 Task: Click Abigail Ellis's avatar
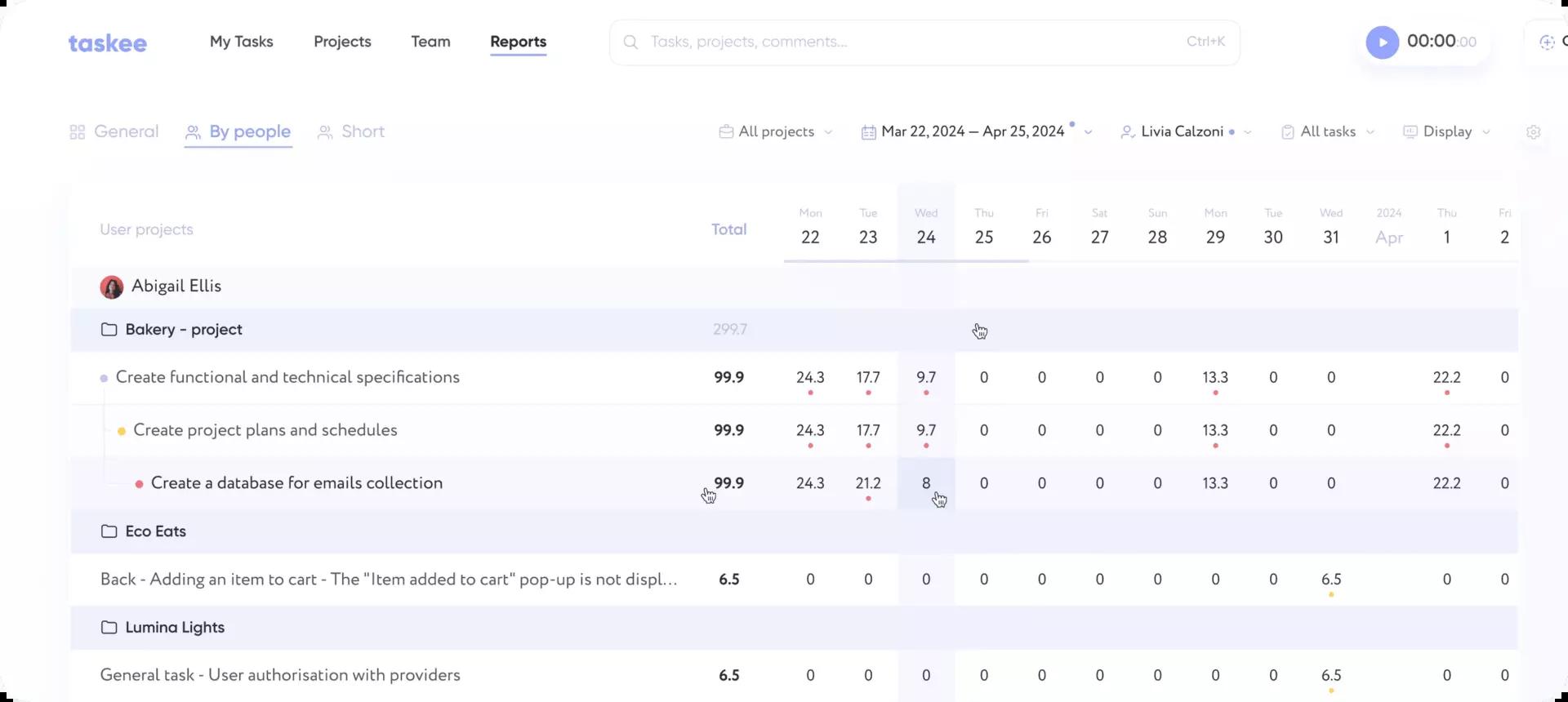point(112,287)
